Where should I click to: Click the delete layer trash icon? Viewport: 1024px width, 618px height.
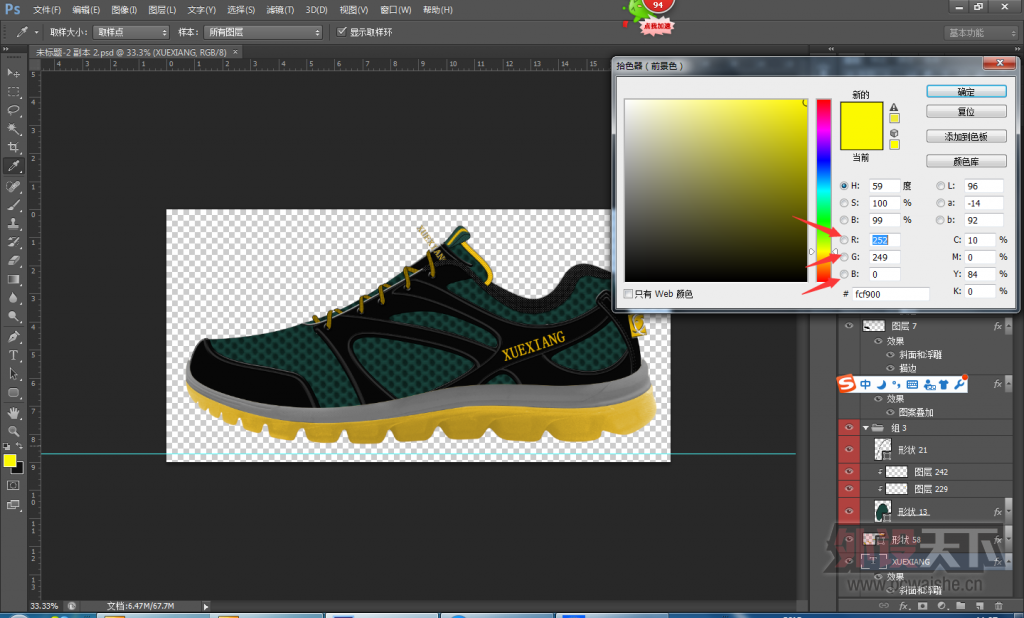click(998, 606)
